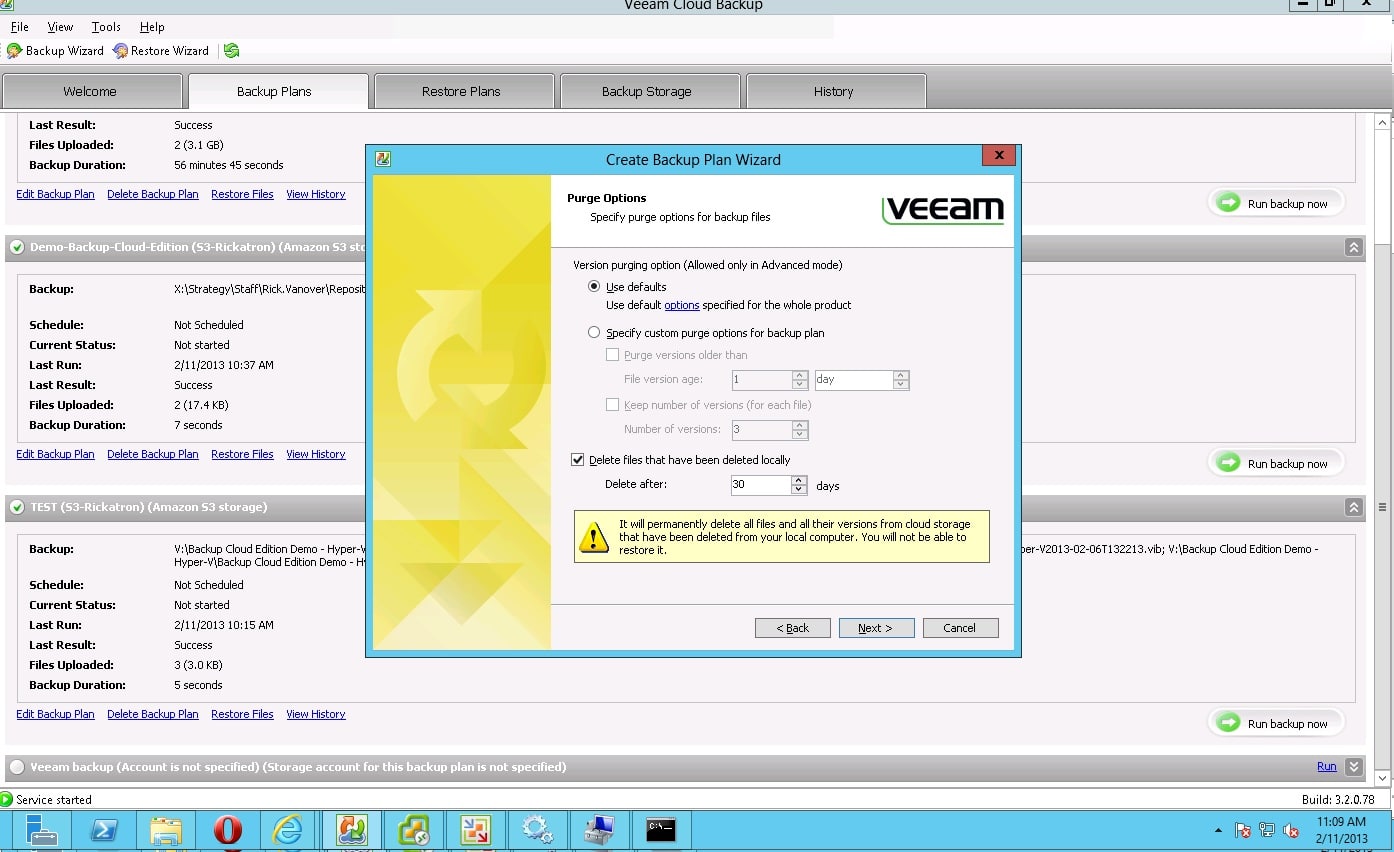The image size is (1394, 852).
Task: Select the Use defaults radio button
Action: 594,287
